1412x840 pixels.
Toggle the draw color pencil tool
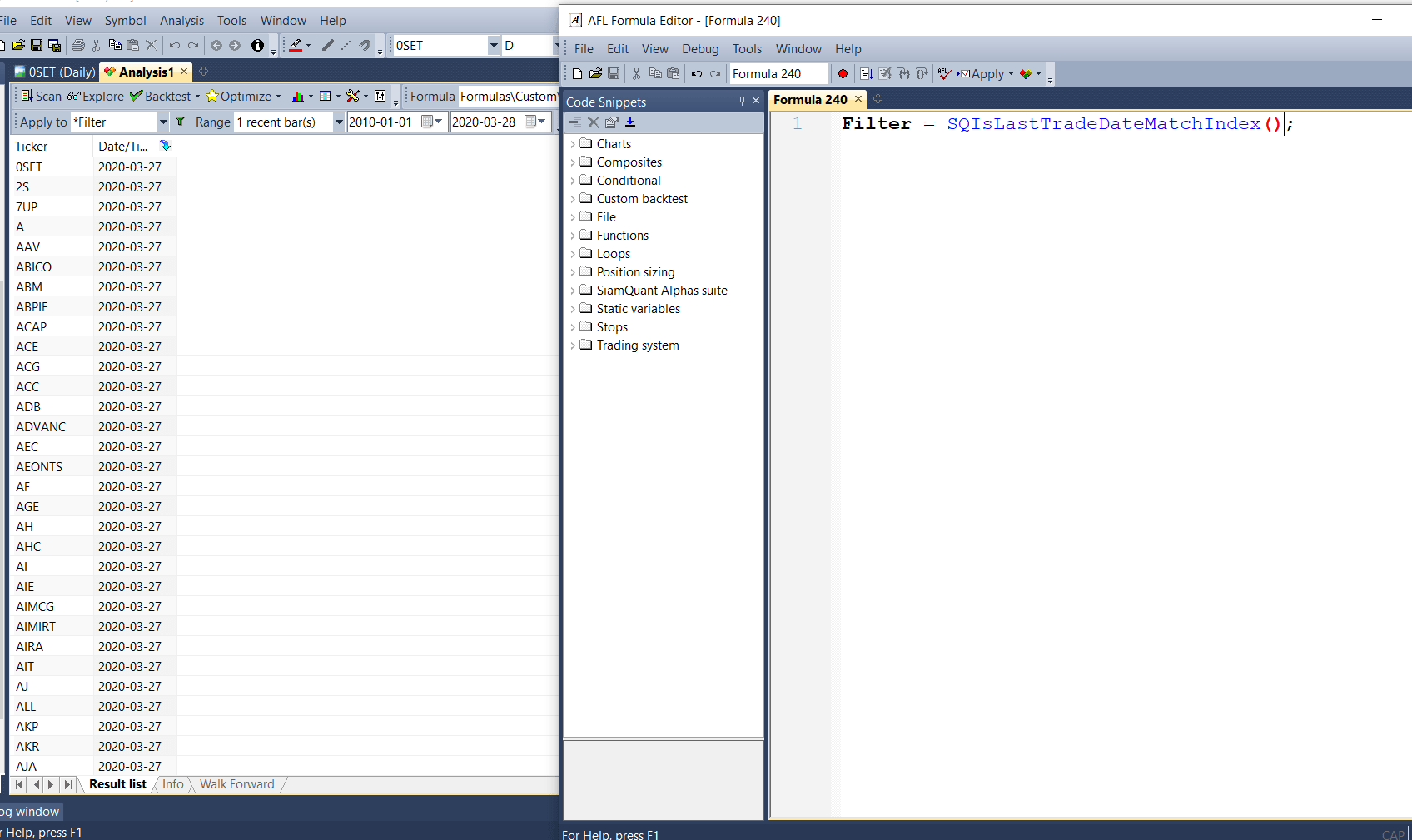(x=296, y=46)
